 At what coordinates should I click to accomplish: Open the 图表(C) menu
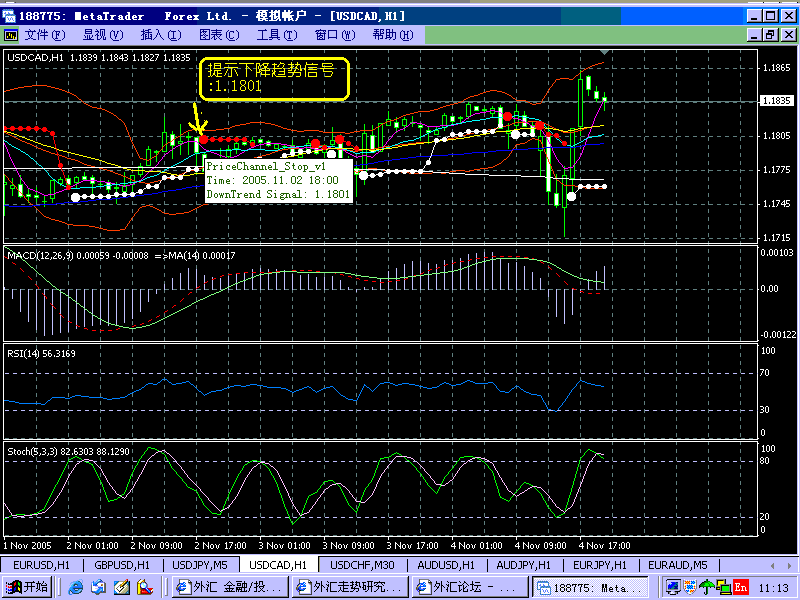[x=219, y=35]
